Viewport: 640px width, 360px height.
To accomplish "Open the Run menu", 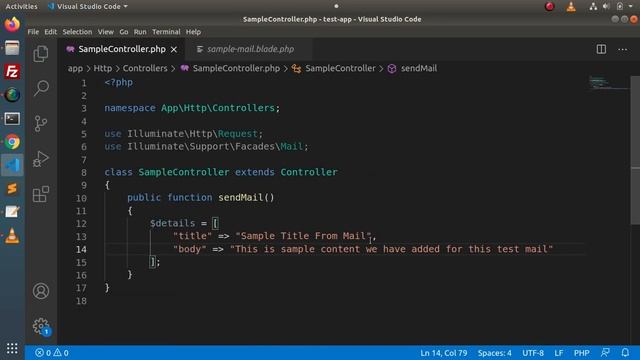I will coord(140,32).
